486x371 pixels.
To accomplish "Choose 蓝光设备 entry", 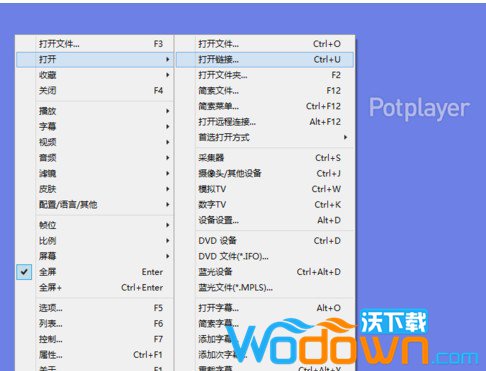I will click(x=265, y=272).
